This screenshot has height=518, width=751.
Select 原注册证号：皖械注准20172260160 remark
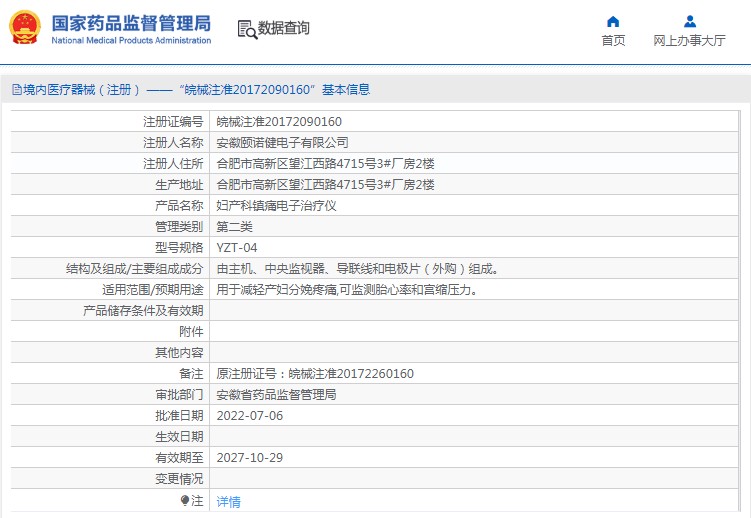tap(315, 374)
